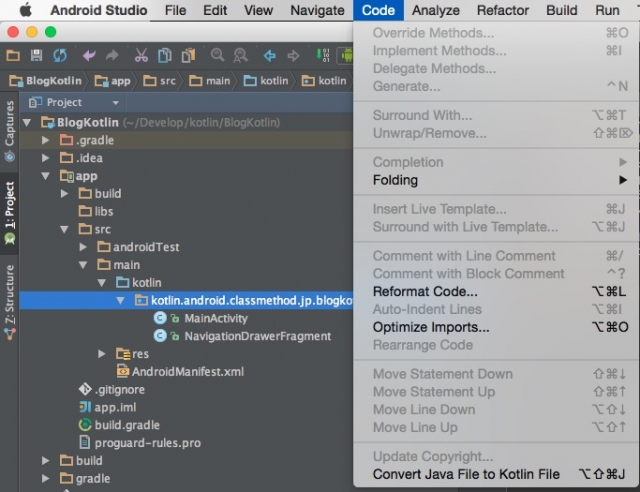Expand the res folder

[x=102, y=354]
